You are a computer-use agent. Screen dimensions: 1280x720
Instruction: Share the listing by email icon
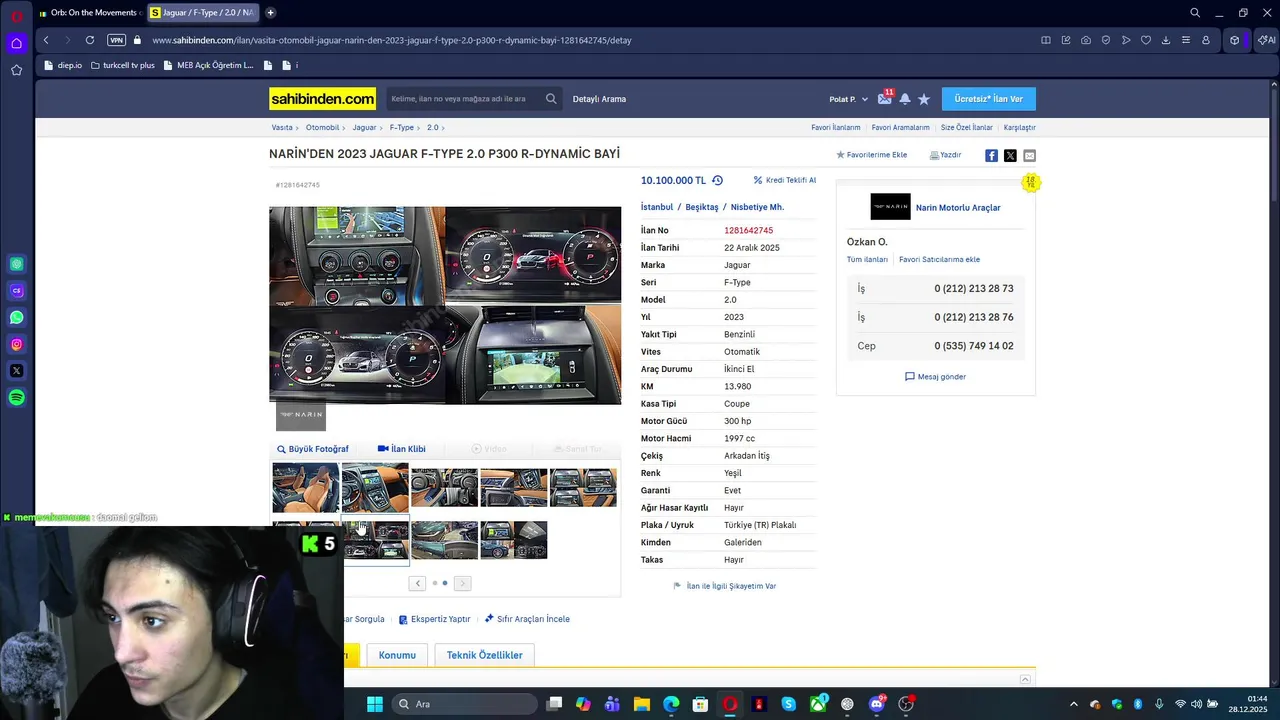point(1030,155)
